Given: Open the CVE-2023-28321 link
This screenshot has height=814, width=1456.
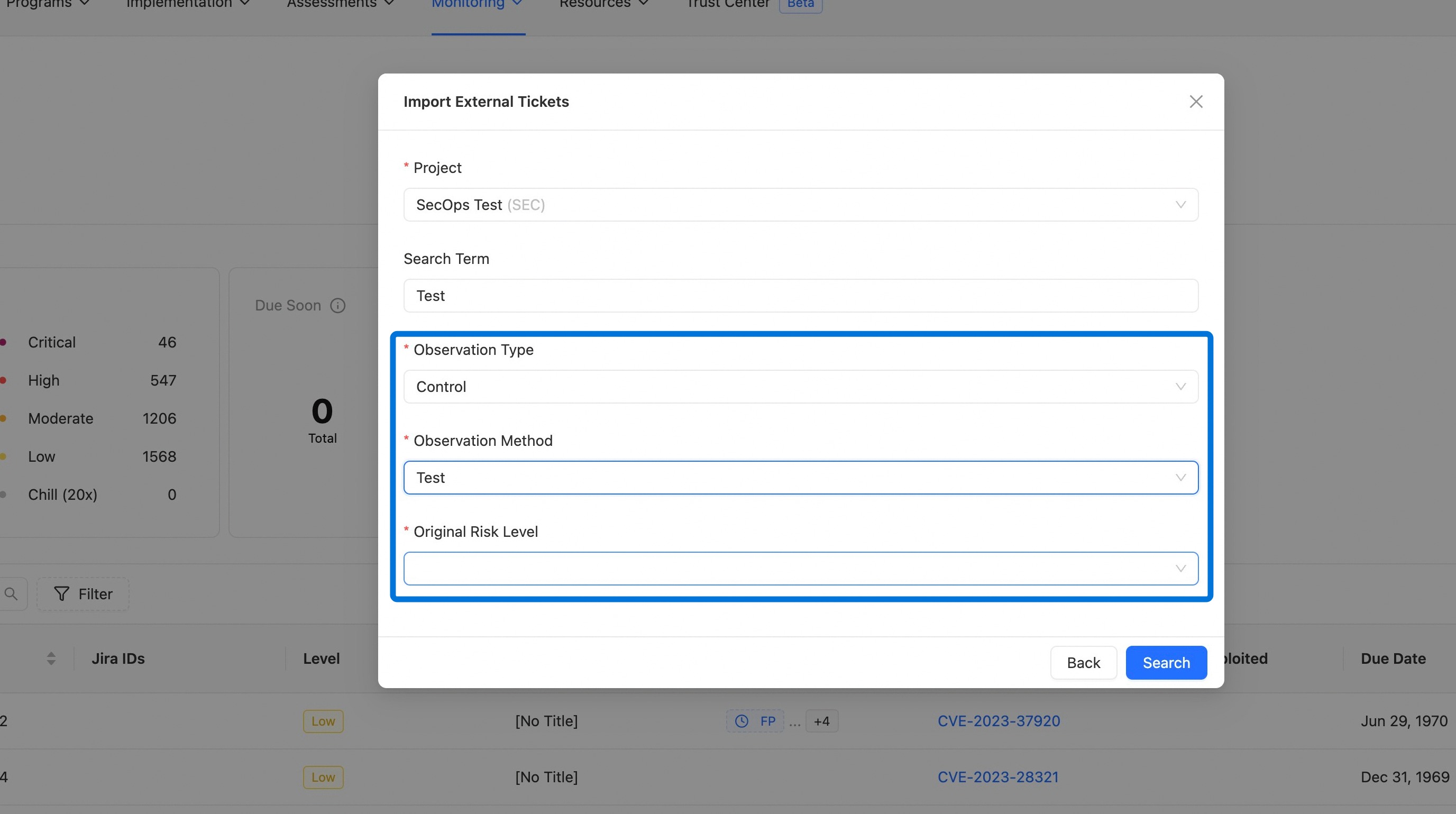Looking at the screenshot, I should [x=998, y=778].
